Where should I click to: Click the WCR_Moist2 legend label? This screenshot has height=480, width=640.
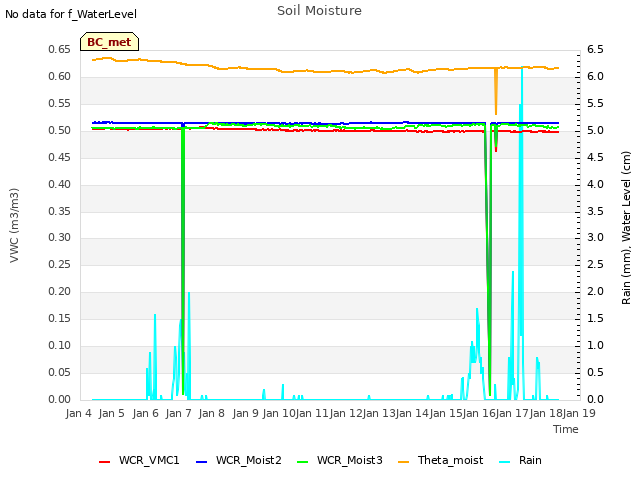tap(249, 460)
